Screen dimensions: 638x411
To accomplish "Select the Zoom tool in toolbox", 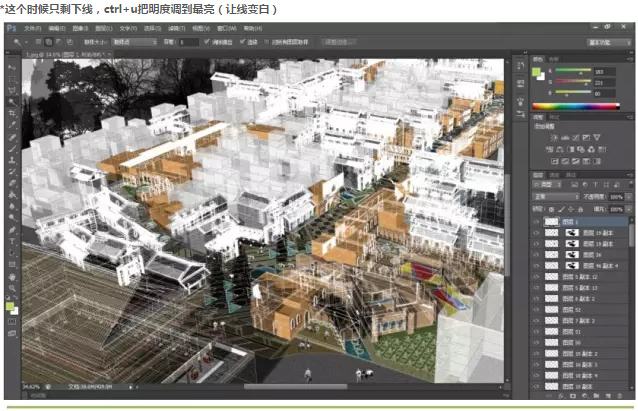I will click(12, 289).
